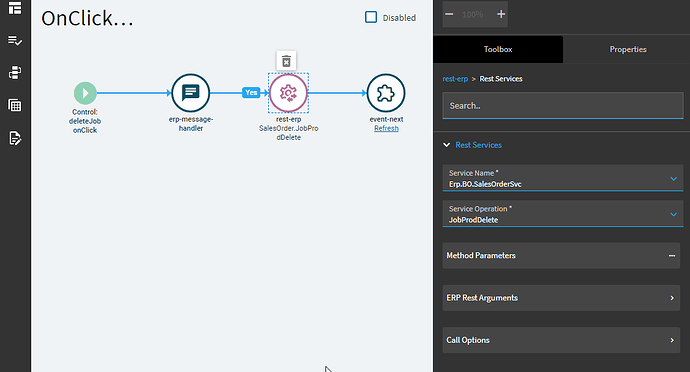The width and height of the screenshot is (690, 372).
Task: Click the Refresh link under event-next
Action: [x=386, y=129]
